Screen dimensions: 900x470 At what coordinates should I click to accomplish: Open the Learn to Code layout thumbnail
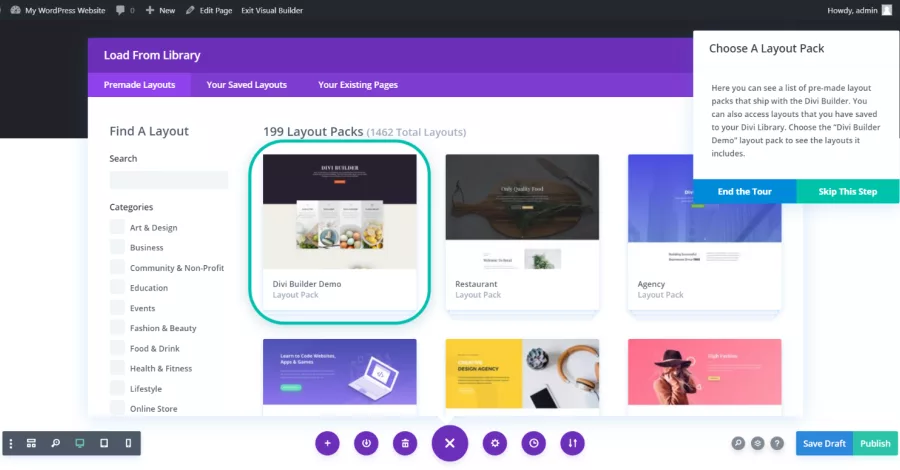click(340, 373)
